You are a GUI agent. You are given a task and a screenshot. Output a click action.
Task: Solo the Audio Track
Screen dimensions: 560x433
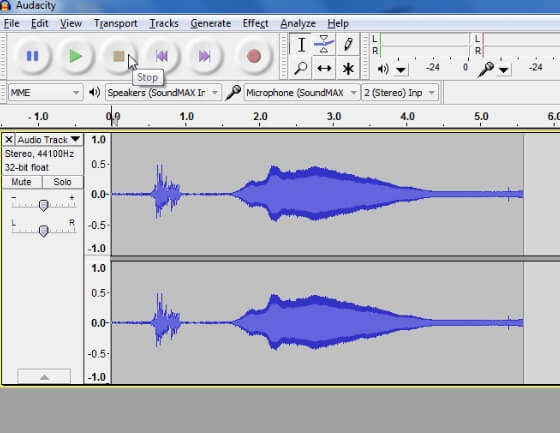tap(62, 182)
